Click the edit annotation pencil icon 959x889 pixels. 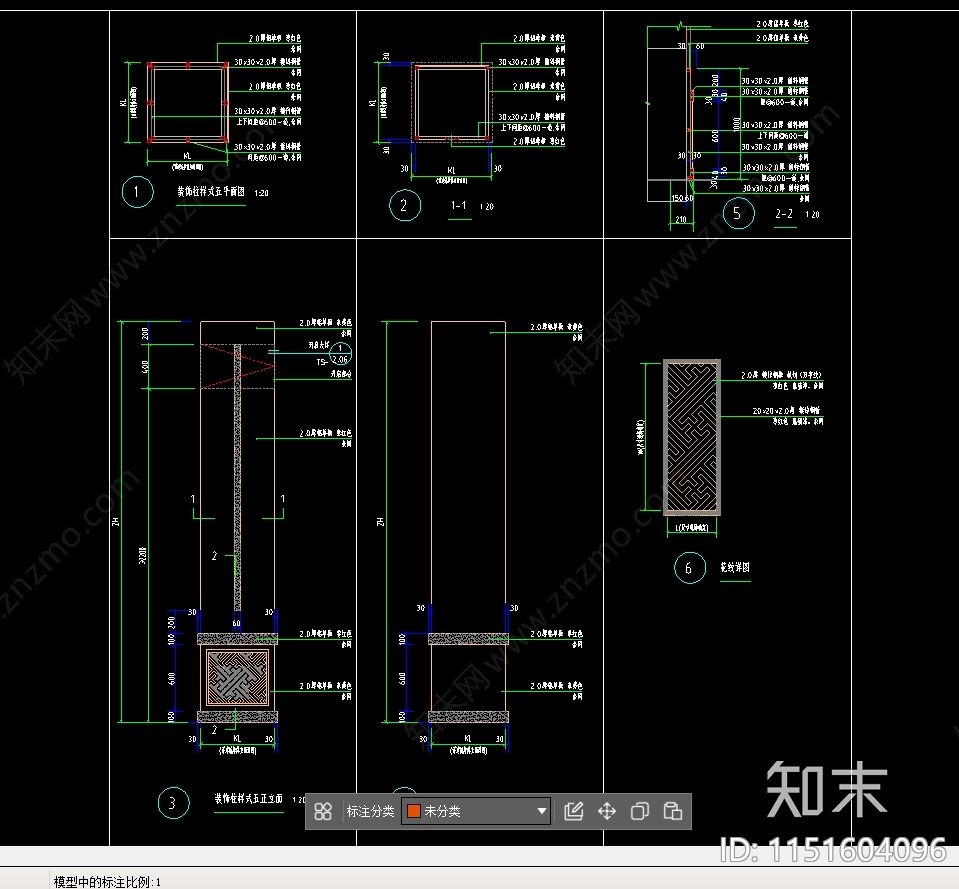click(574, 811)
